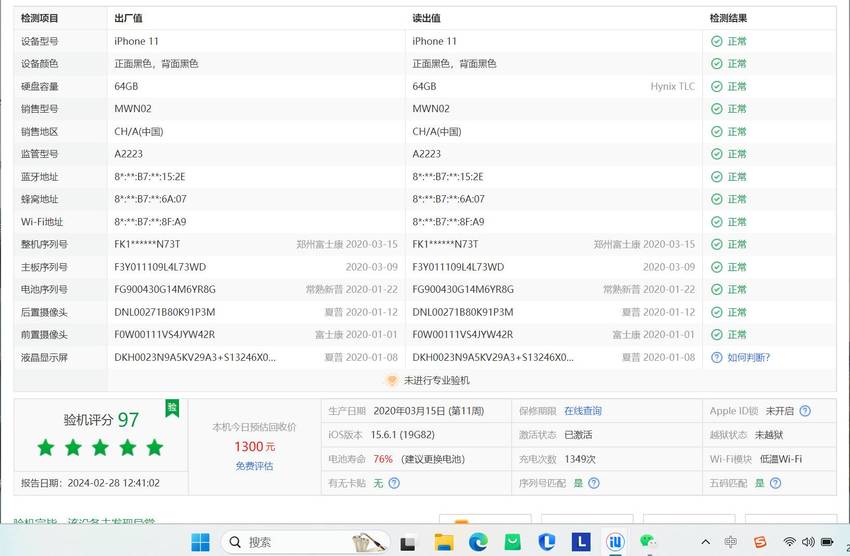Click the 未开启 Apple ID lock value
The height and width of the screenshot is (556, 850).
pyautogui.click(x=779, y=411)
